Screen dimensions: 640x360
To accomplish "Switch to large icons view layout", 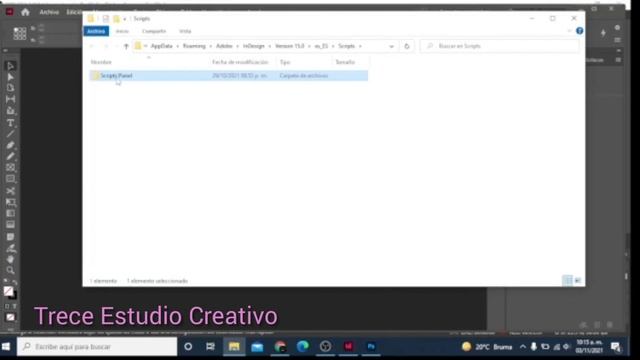I will [578, 280].
